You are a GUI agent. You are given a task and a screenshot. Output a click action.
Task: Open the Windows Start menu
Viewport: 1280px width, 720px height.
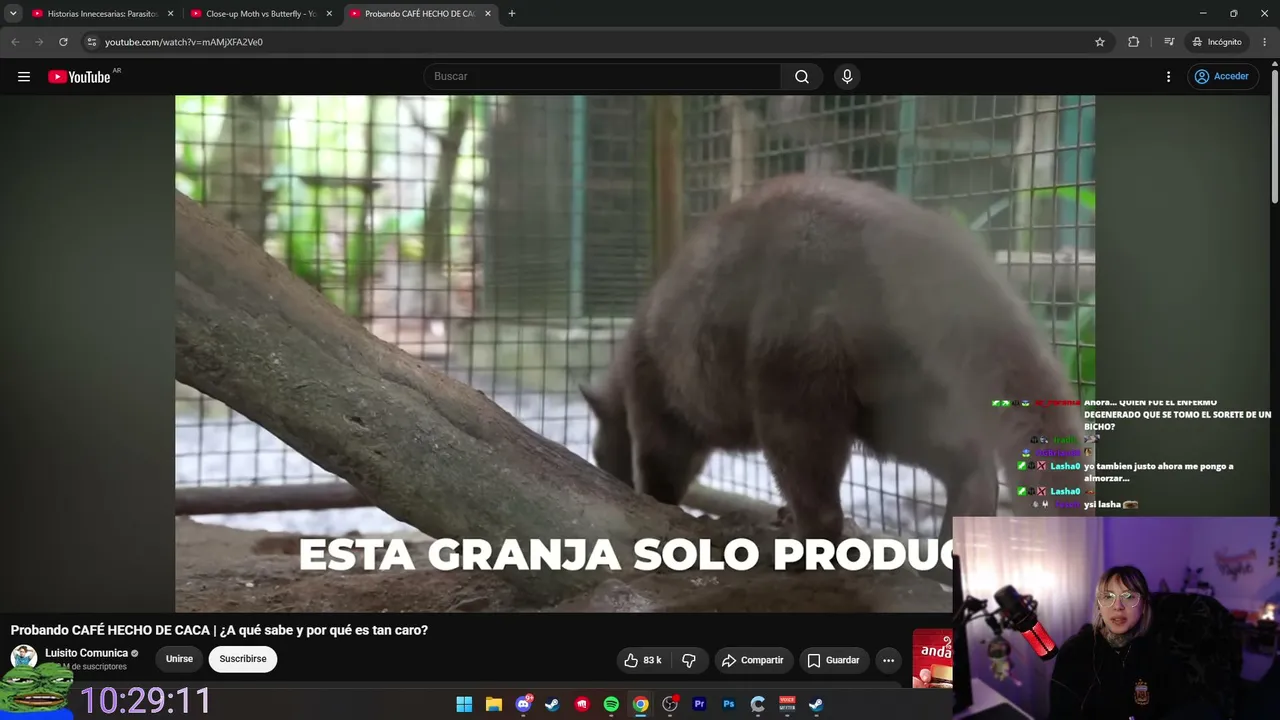point(464,704)
